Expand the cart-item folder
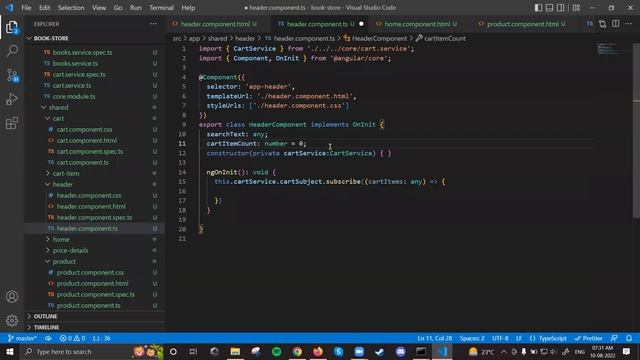 tap(66, 173)
